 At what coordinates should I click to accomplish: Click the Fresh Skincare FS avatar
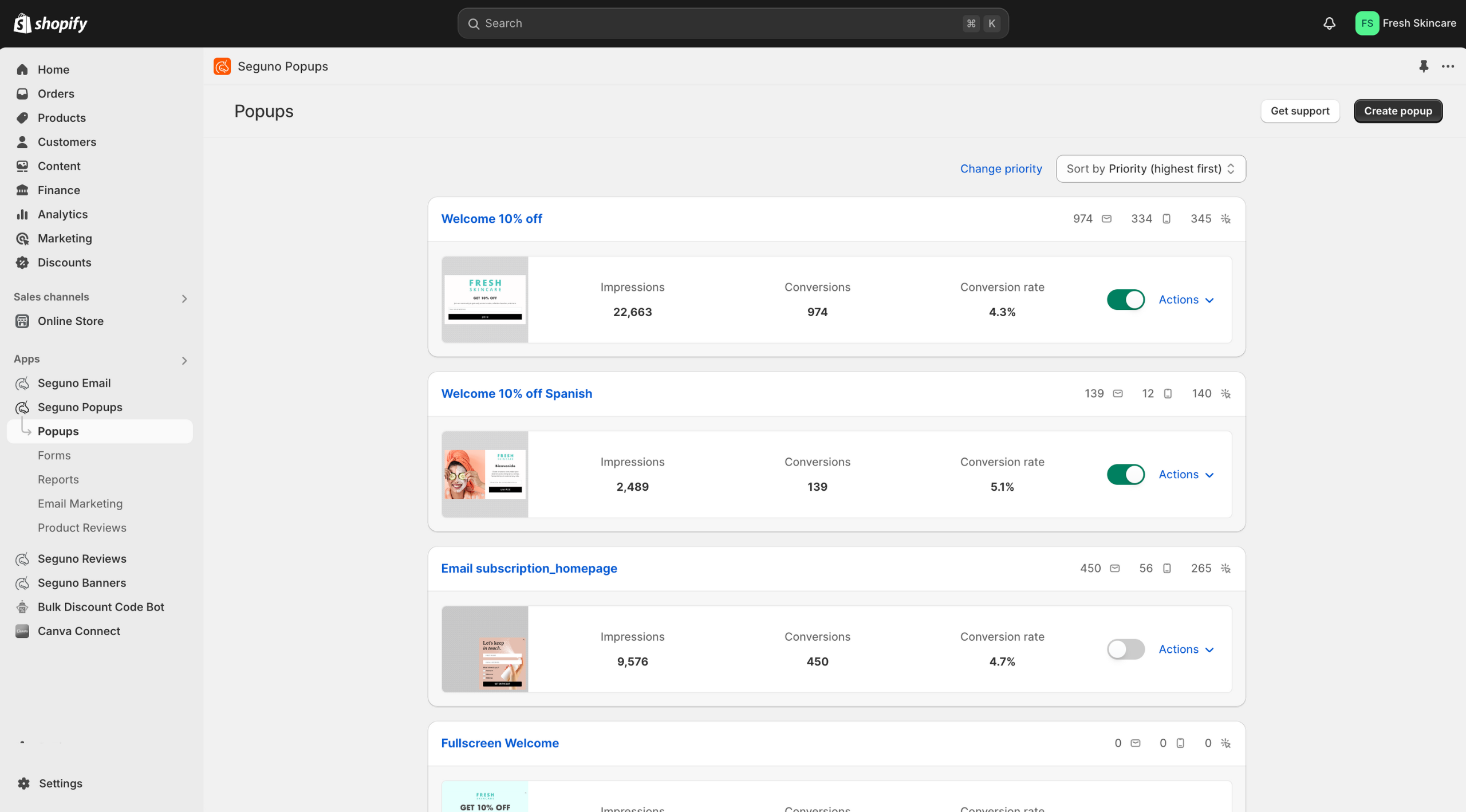[x=1366, y=23]
